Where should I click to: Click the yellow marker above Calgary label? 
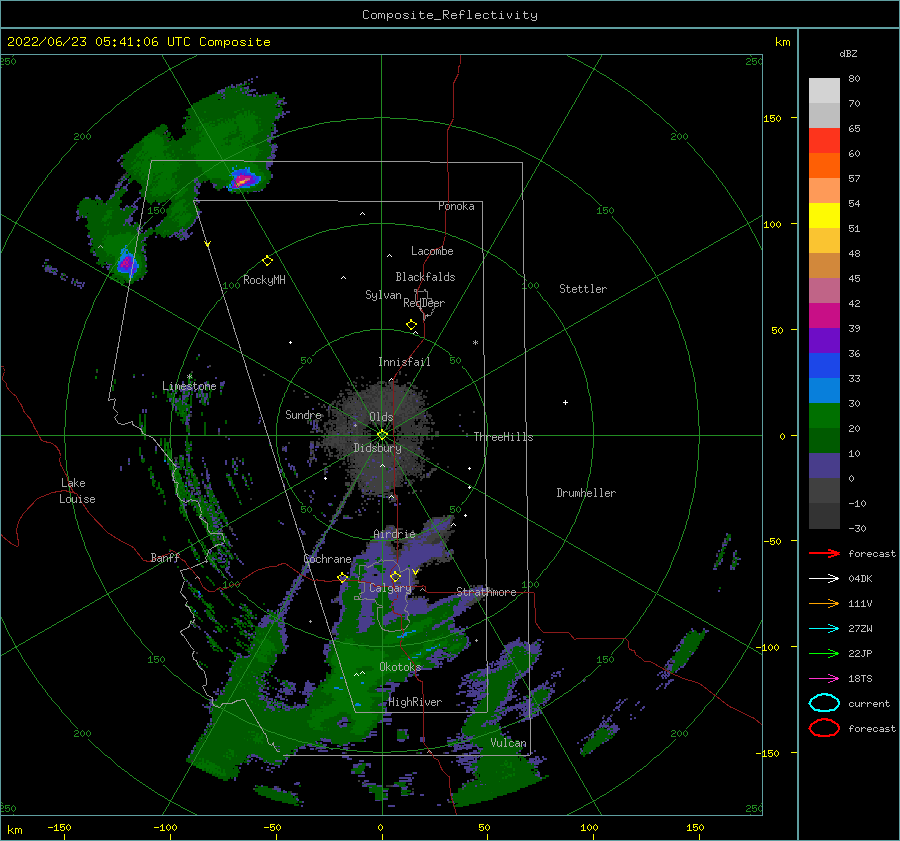click(395, 576)
